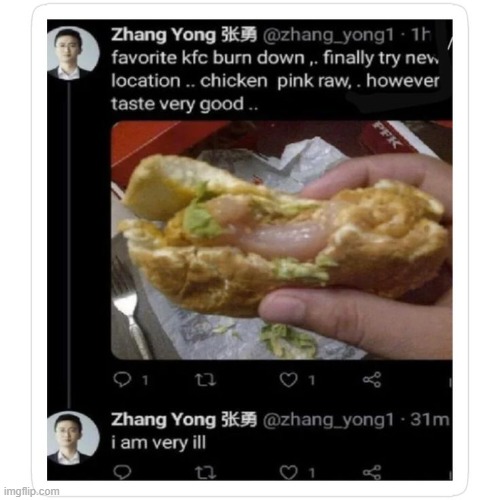
Task: Reply to the 'i am very ill' tweet
Action: point(122,472)
